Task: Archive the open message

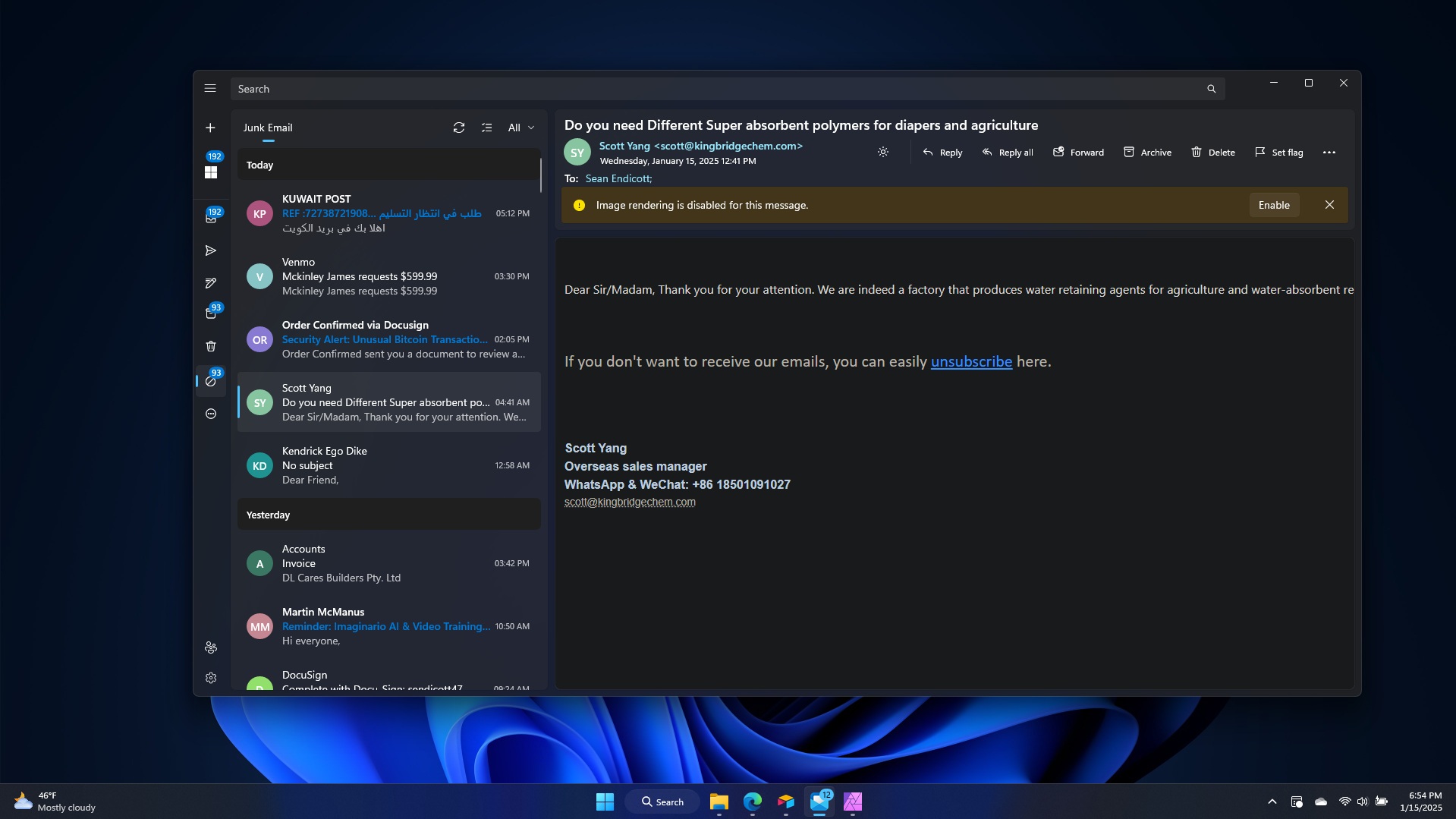Action: click(1147, 153)
